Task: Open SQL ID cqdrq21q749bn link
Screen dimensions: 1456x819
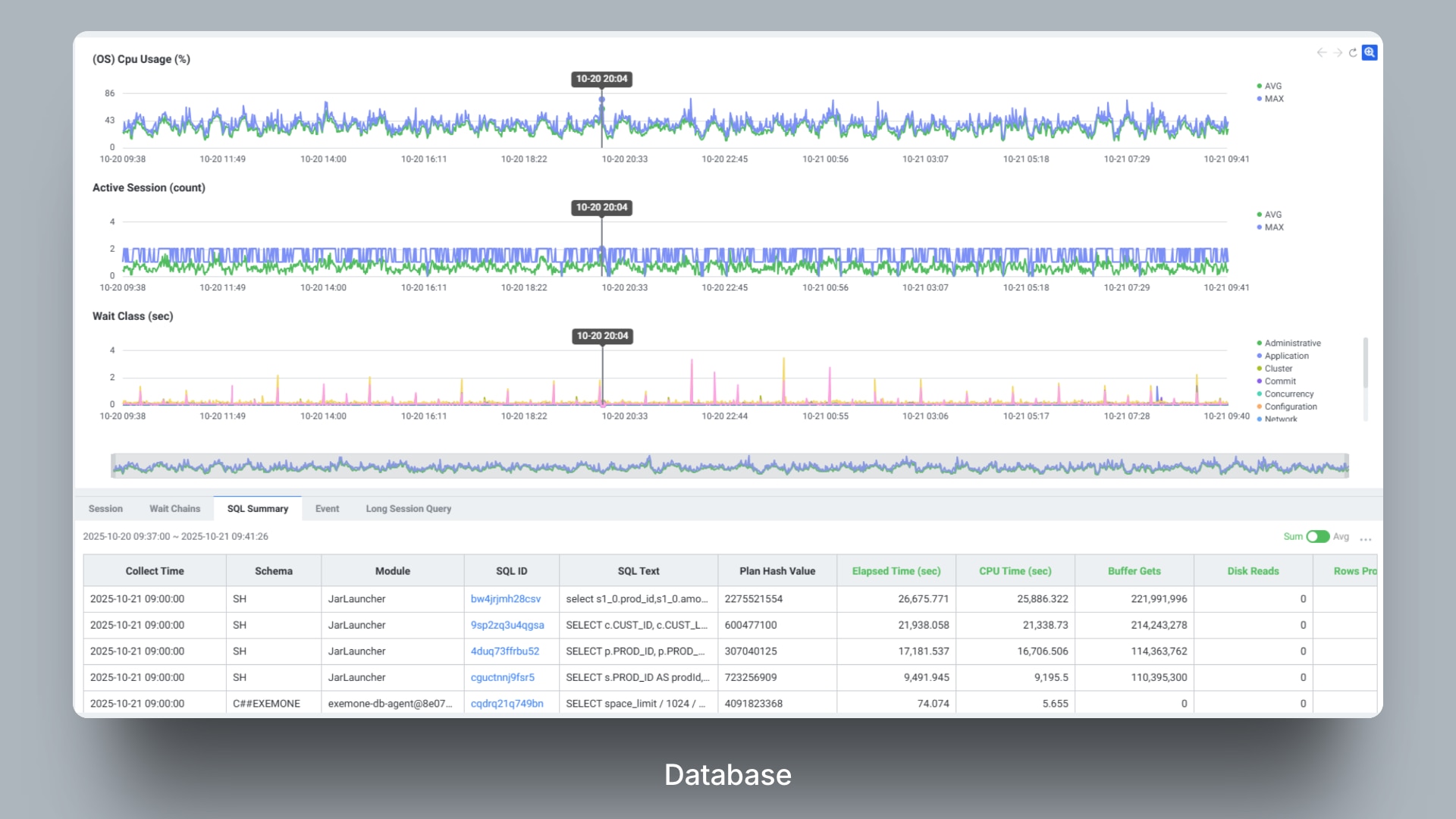Action: (507, 704)
